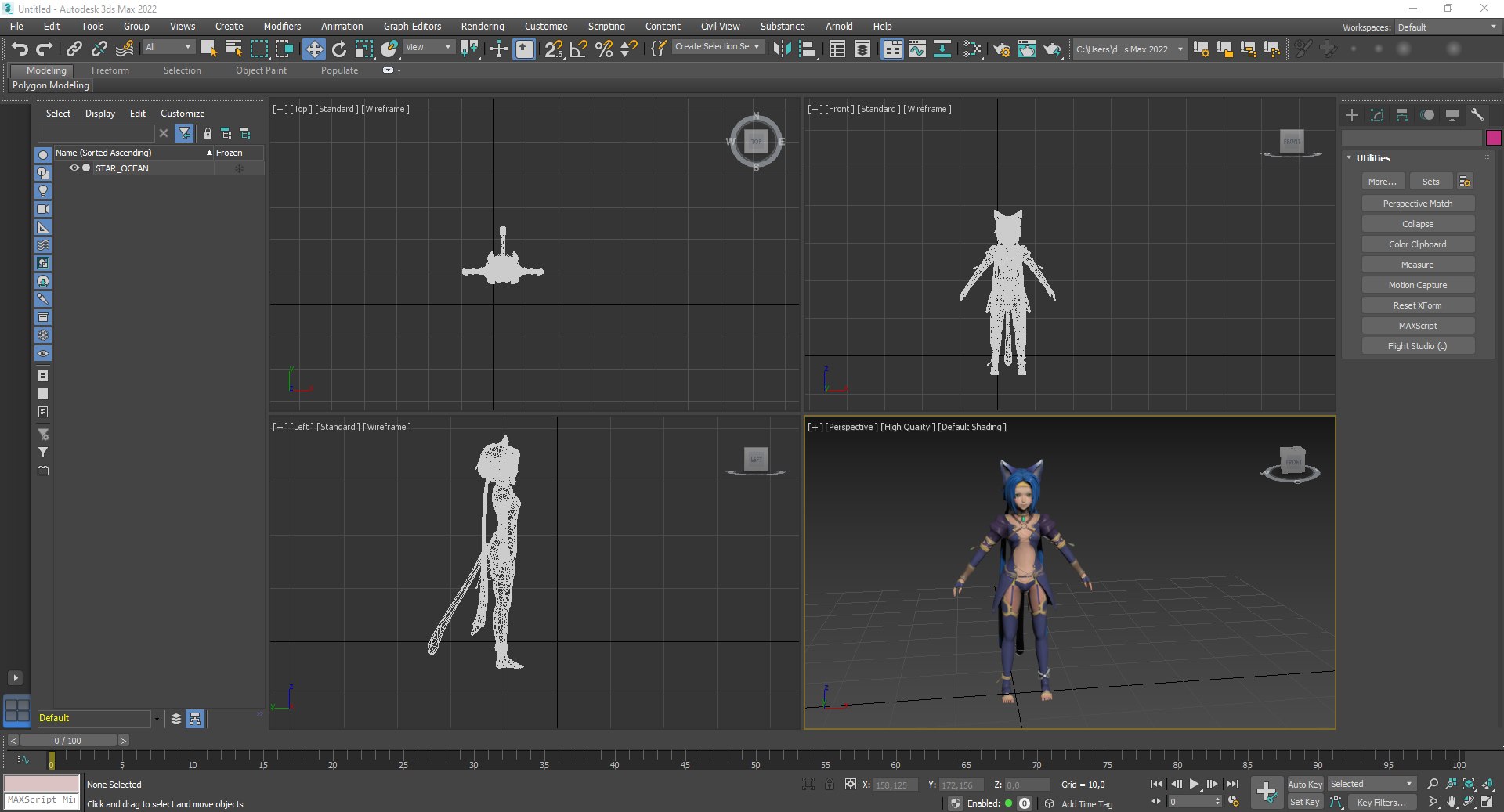Toggle Display Geometry filter in explorer
The width and height of the screenshot is (1504, 812).
coord(43,155)
